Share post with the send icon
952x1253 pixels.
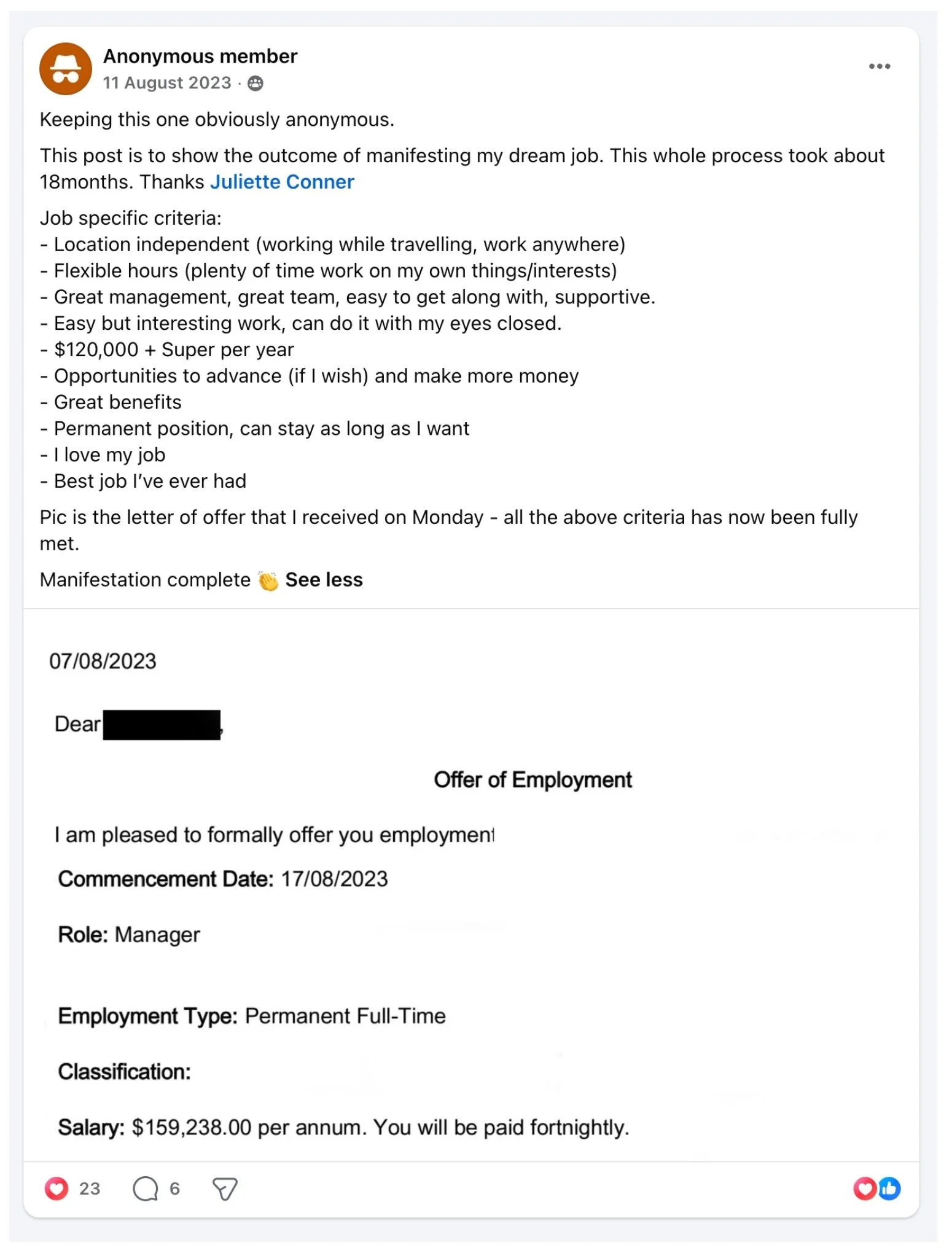(225, 1189)
